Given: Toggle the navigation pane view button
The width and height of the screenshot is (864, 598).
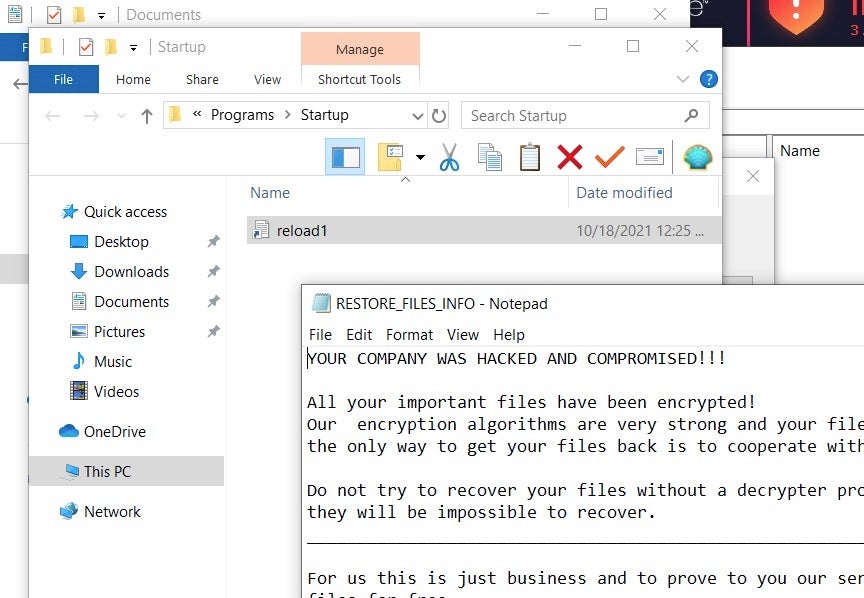Looking at the screenshot, I should pos(345,157).
